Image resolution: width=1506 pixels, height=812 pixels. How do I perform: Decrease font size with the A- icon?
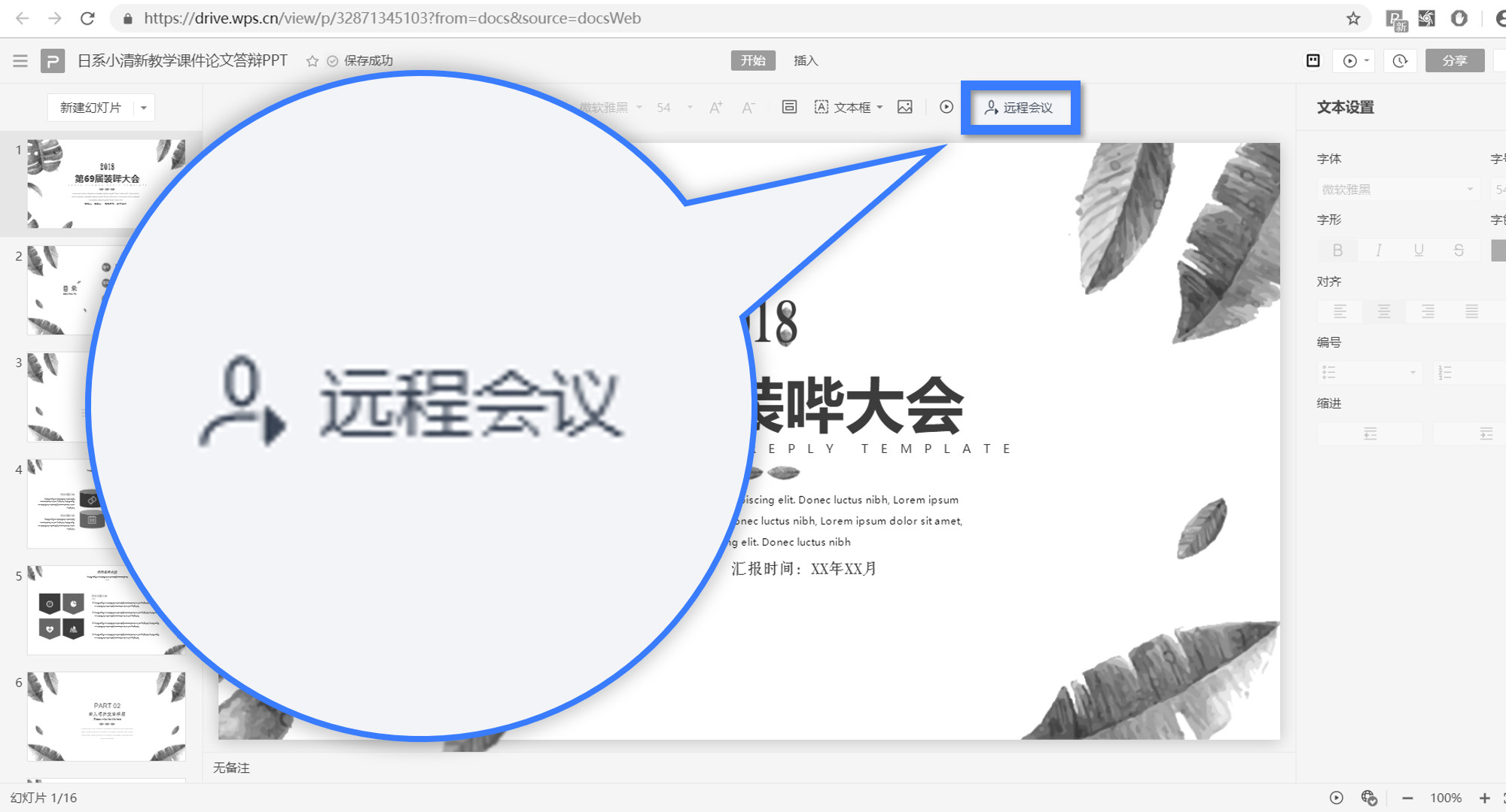click(748, 108)
